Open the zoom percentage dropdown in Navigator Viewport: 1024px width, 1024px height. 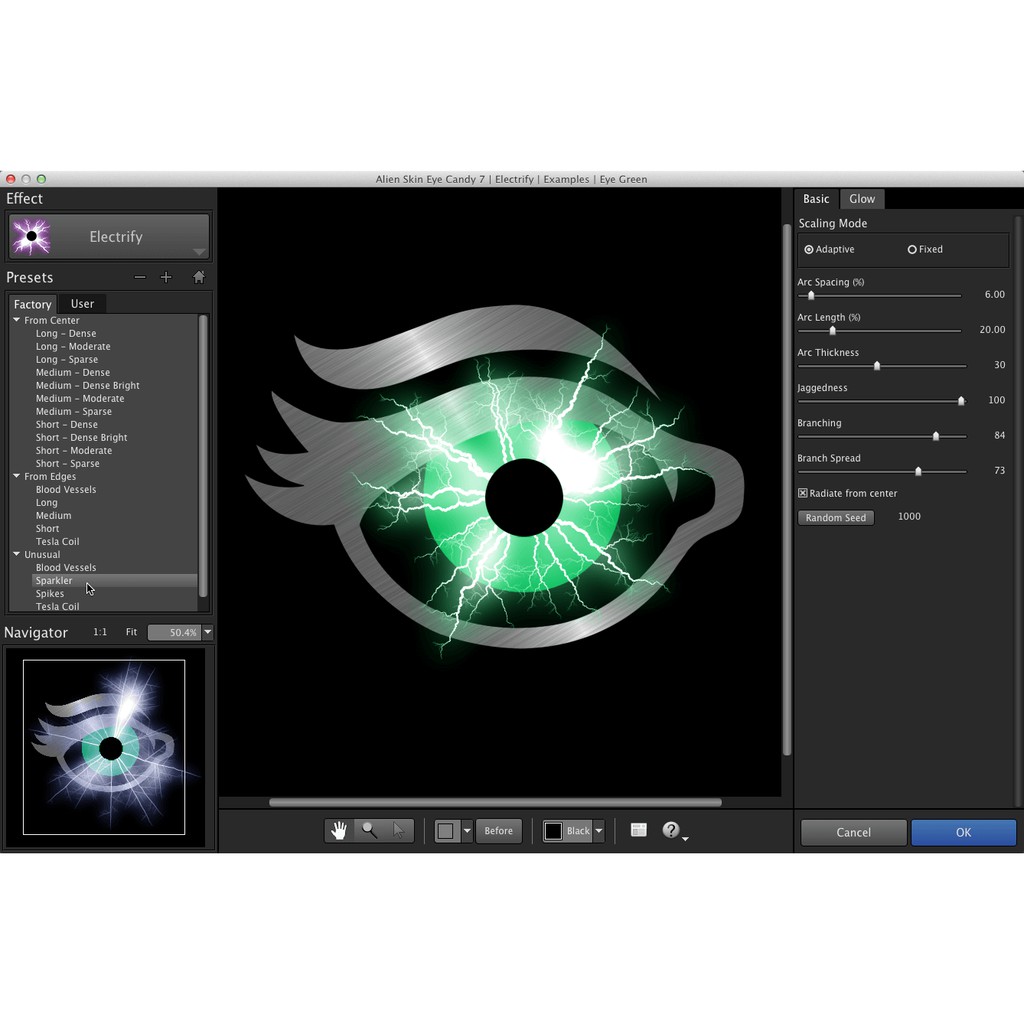[x=205, y=632]
